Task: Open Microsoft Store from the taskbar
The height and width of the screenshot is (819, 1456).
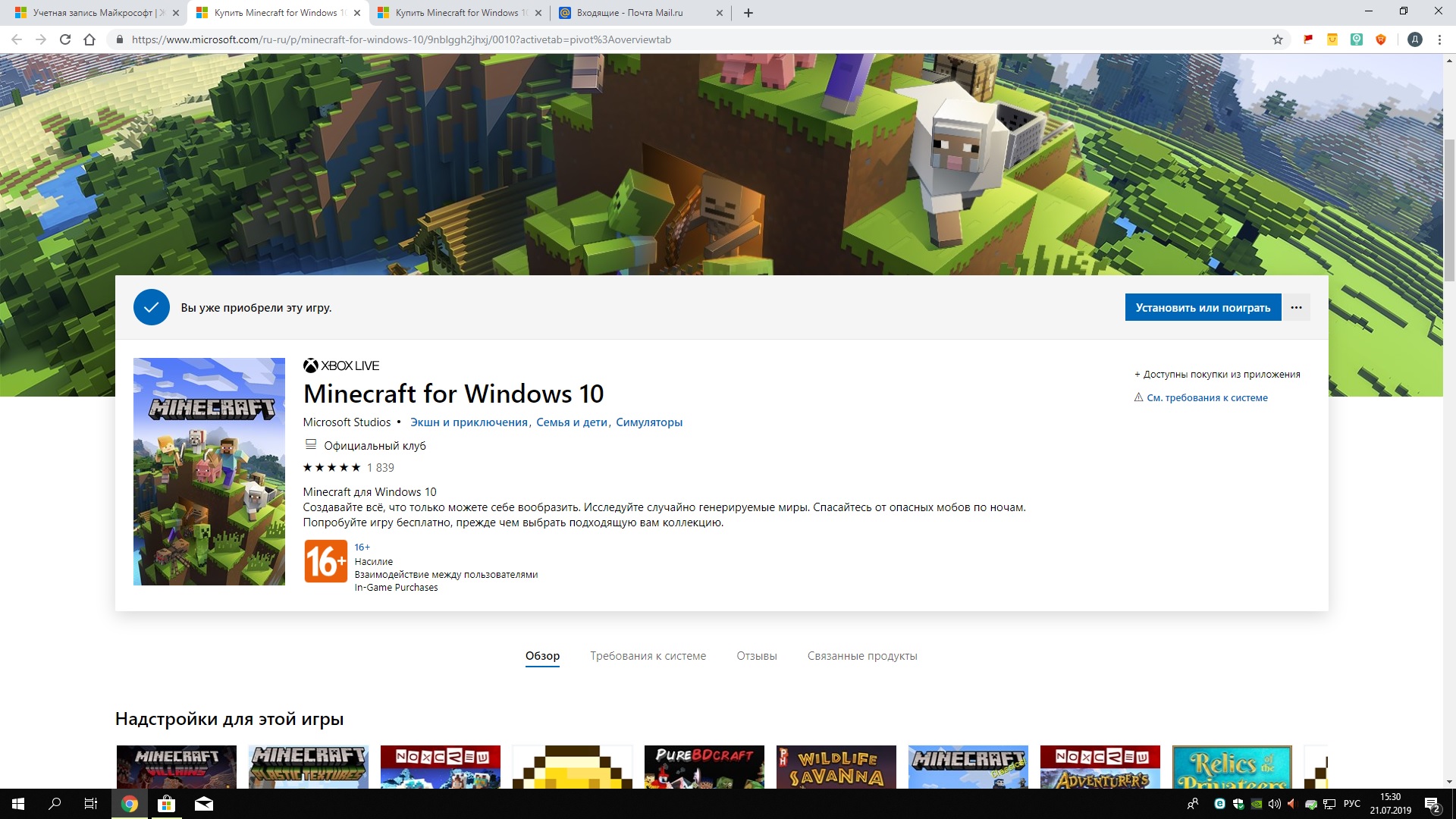Action: pos(166,804)
